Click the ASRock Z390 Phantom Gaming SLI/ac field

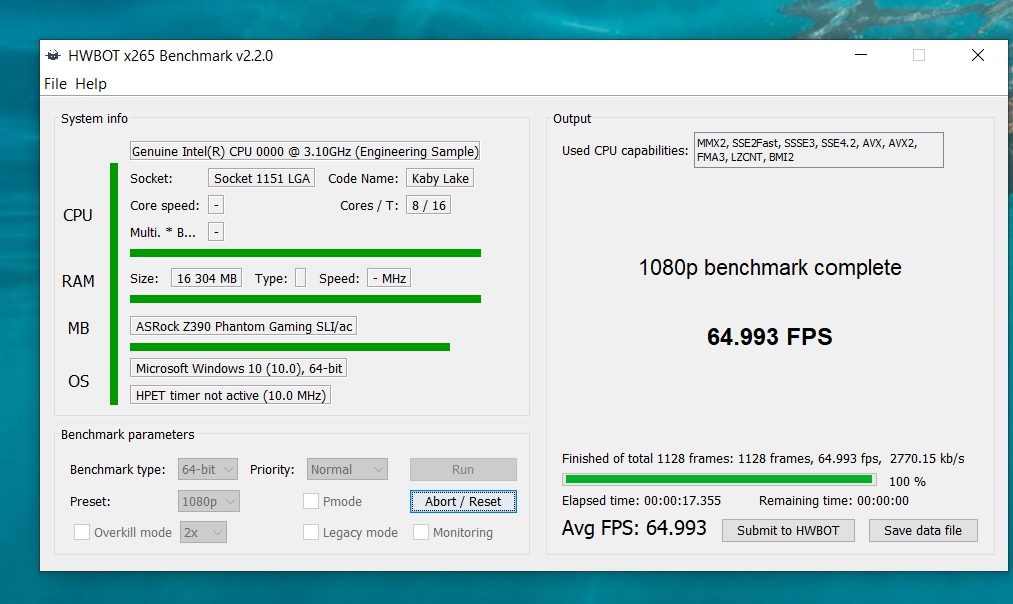(x=244, y=326)
